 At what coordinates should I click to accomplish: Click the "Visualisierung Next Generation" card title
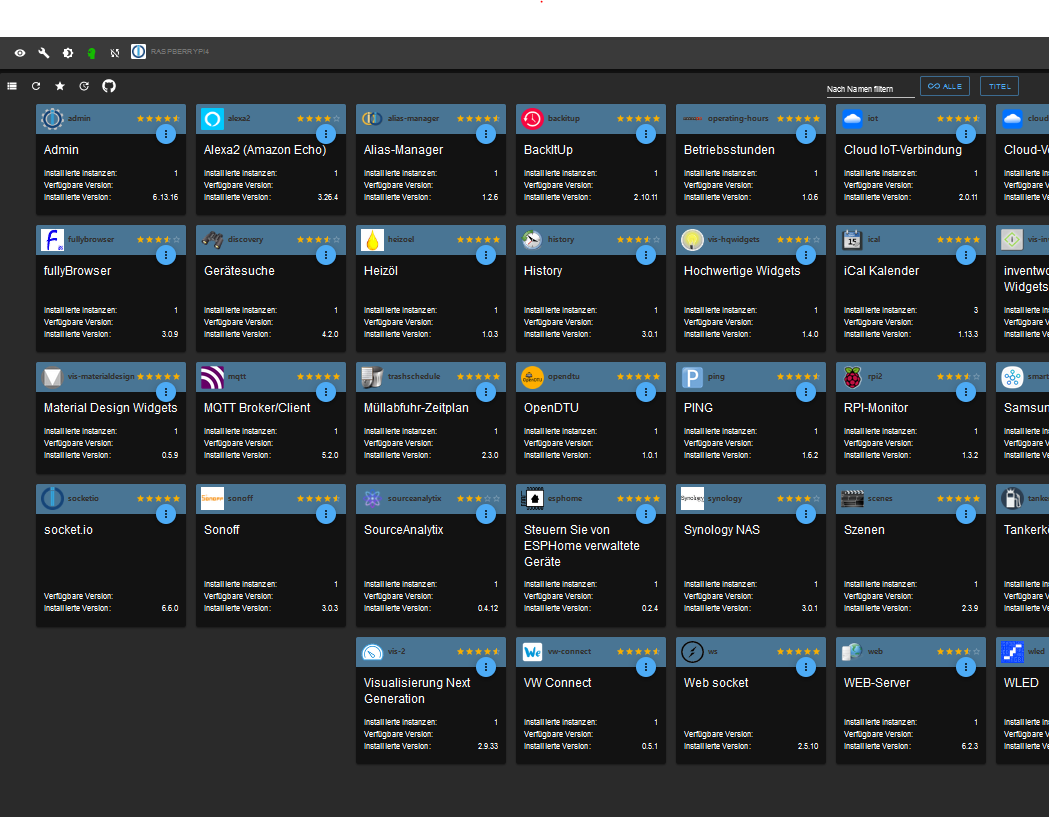click(417, 691)
